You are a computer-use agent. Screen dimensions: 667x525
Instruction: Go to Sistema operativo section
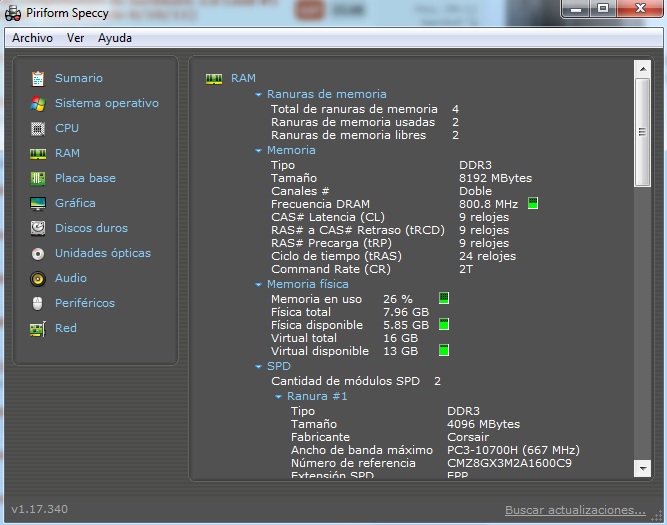pyautogui.click(x=107, y=103)
